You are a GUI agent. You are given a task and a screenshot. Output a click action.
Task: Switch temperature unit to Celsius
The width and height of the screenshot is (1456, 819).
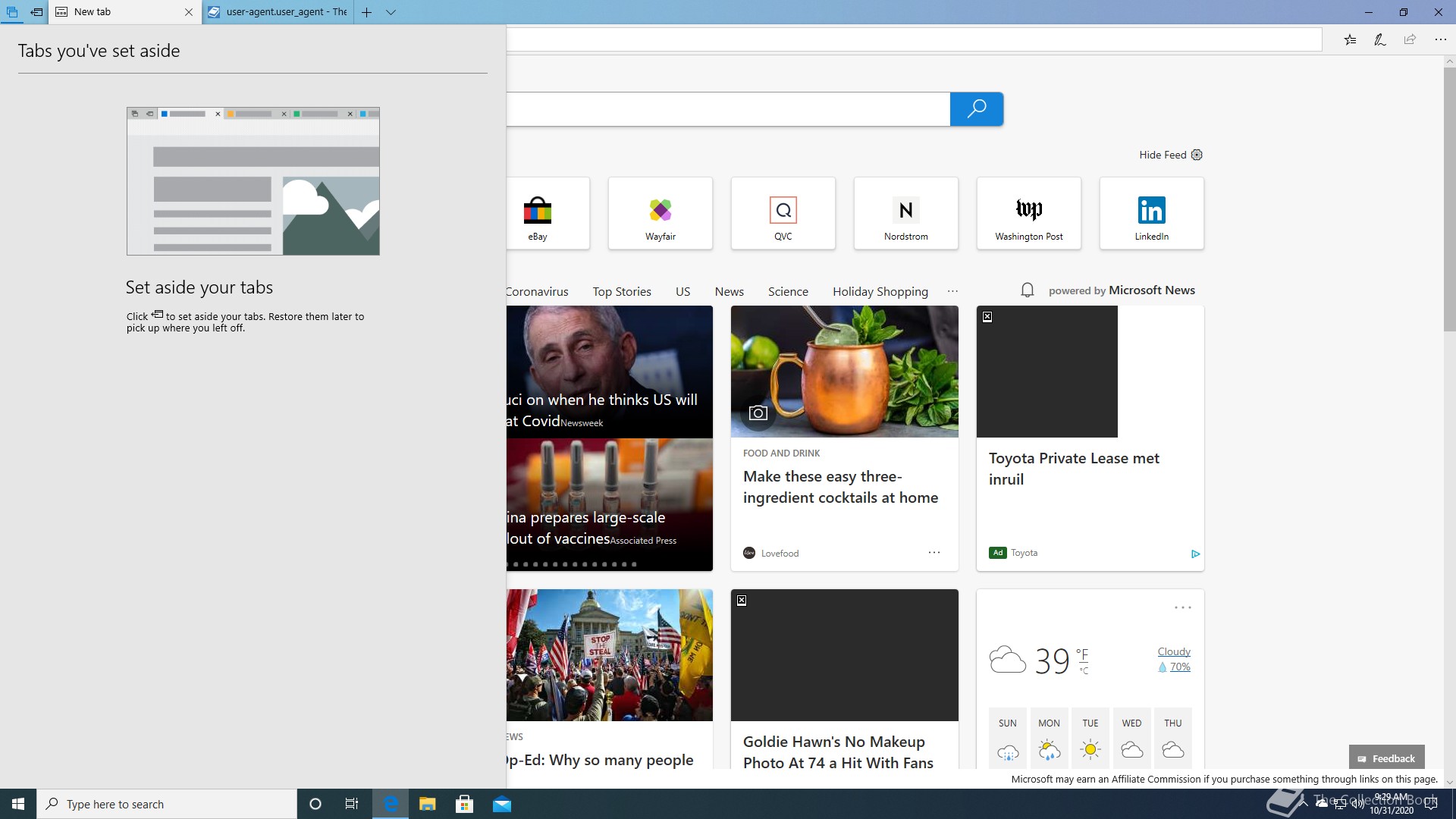1084,671
